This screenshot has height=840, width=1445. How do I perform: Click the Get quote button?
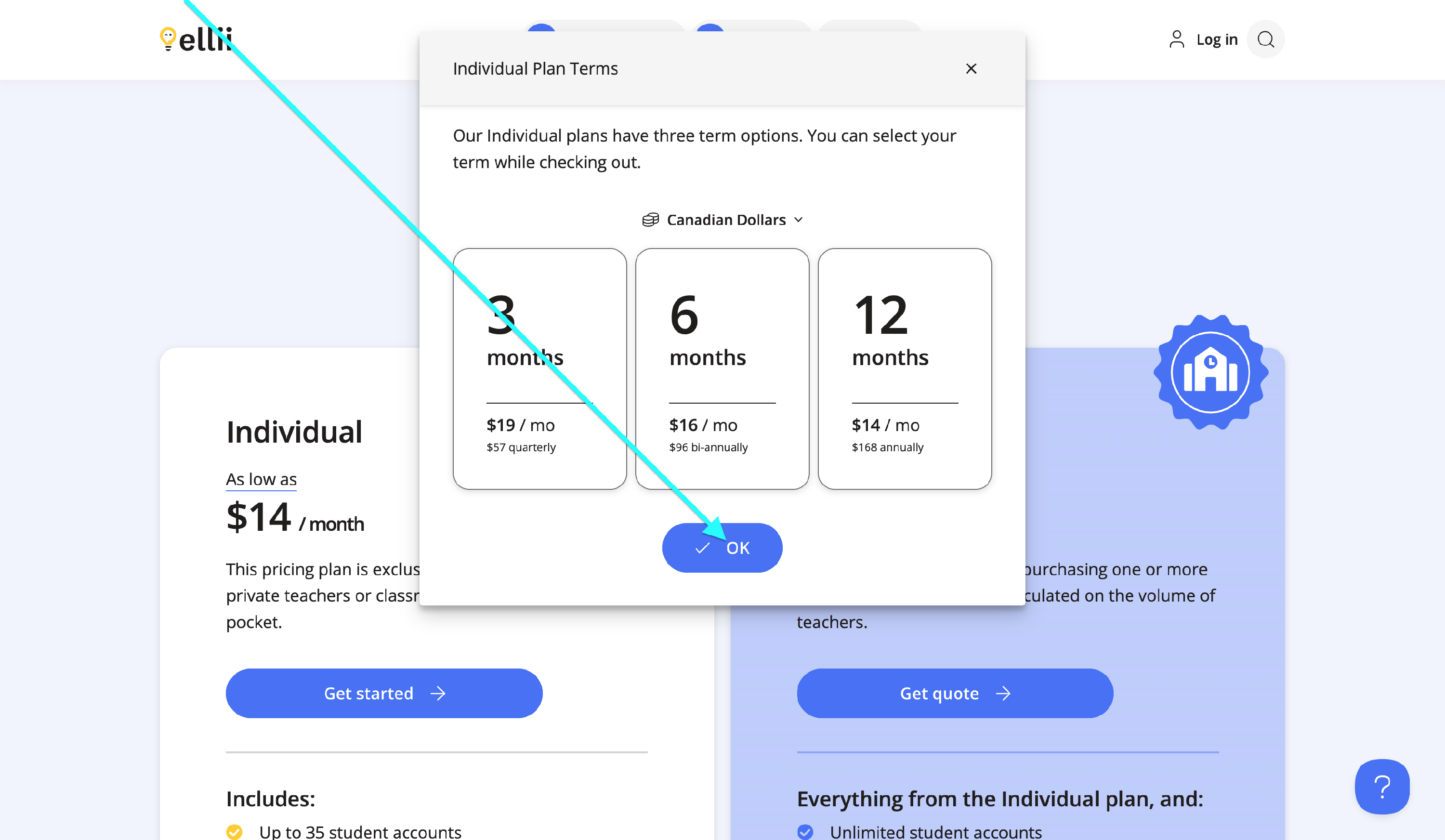point(955,693)
